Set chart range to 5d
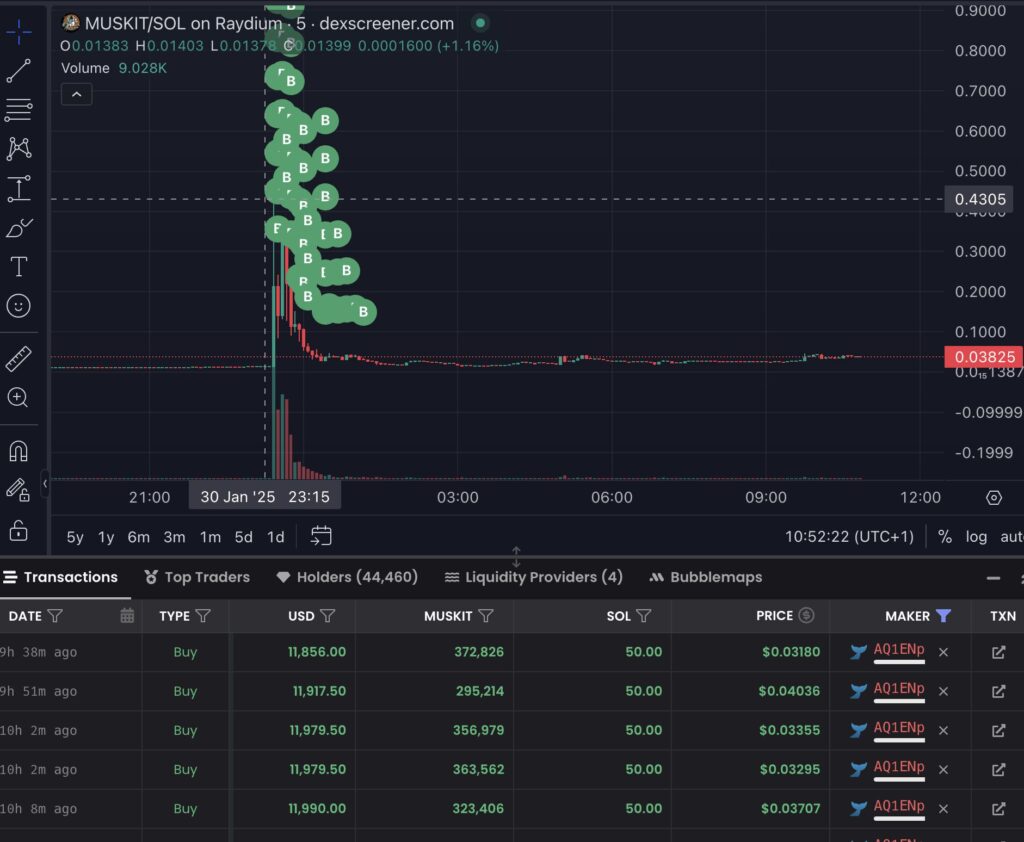Viewport: 1024px width, 842px height. (243, 537)
